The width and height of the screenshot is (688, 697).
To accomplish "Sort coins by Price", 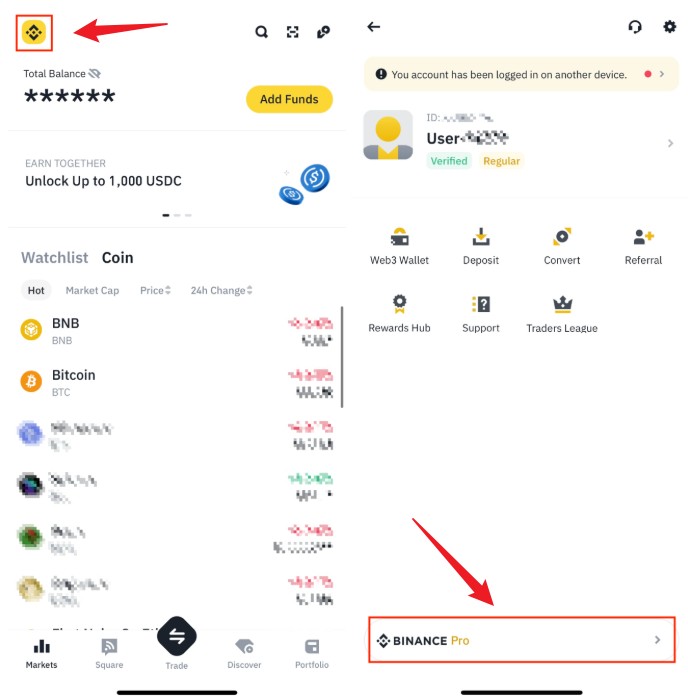I will pos(155,291).
